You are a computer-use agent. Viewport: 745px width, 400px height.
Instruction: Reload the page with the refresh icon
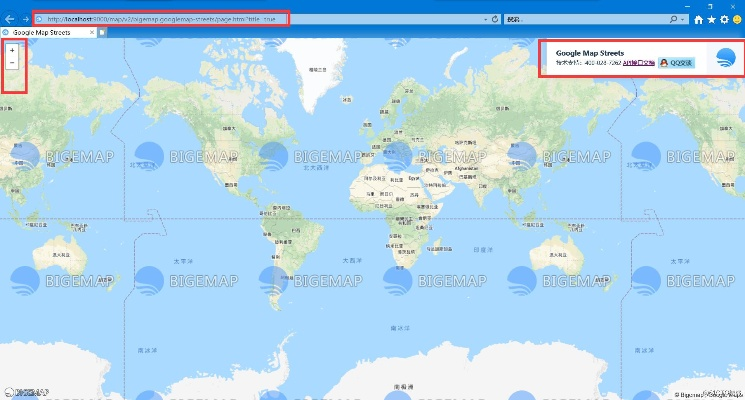pos(495,19)
